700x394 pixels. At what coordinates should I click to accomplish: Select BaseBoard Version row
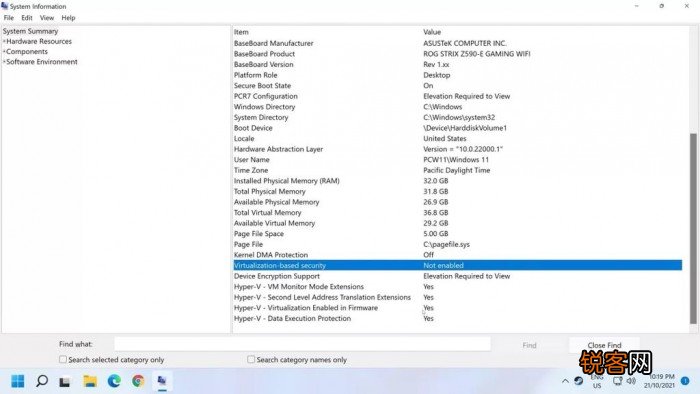(x=458, y=65)
